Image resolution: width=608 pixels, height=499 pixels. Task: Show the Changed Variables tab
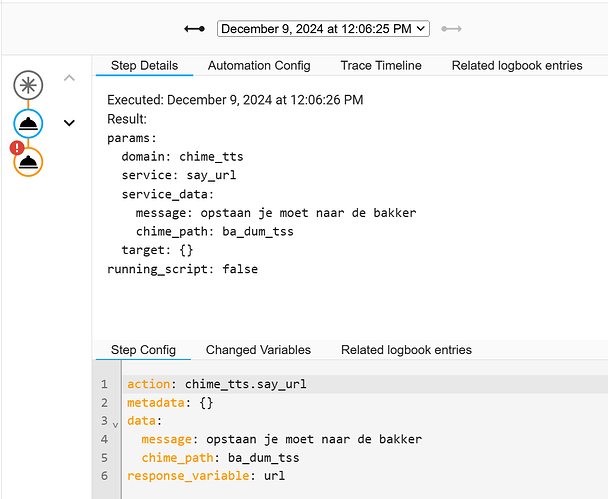[x=258, y=350]
